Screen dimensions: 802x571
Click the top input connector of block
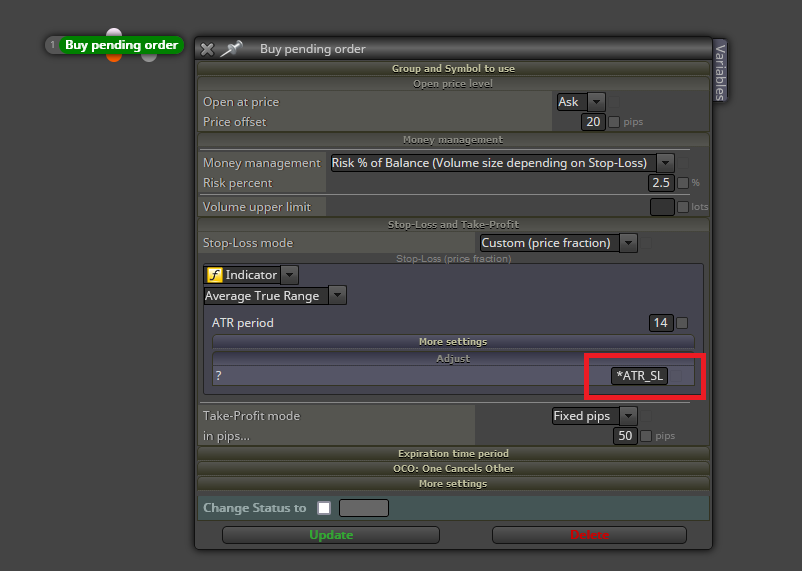click(x=114, y=33)
